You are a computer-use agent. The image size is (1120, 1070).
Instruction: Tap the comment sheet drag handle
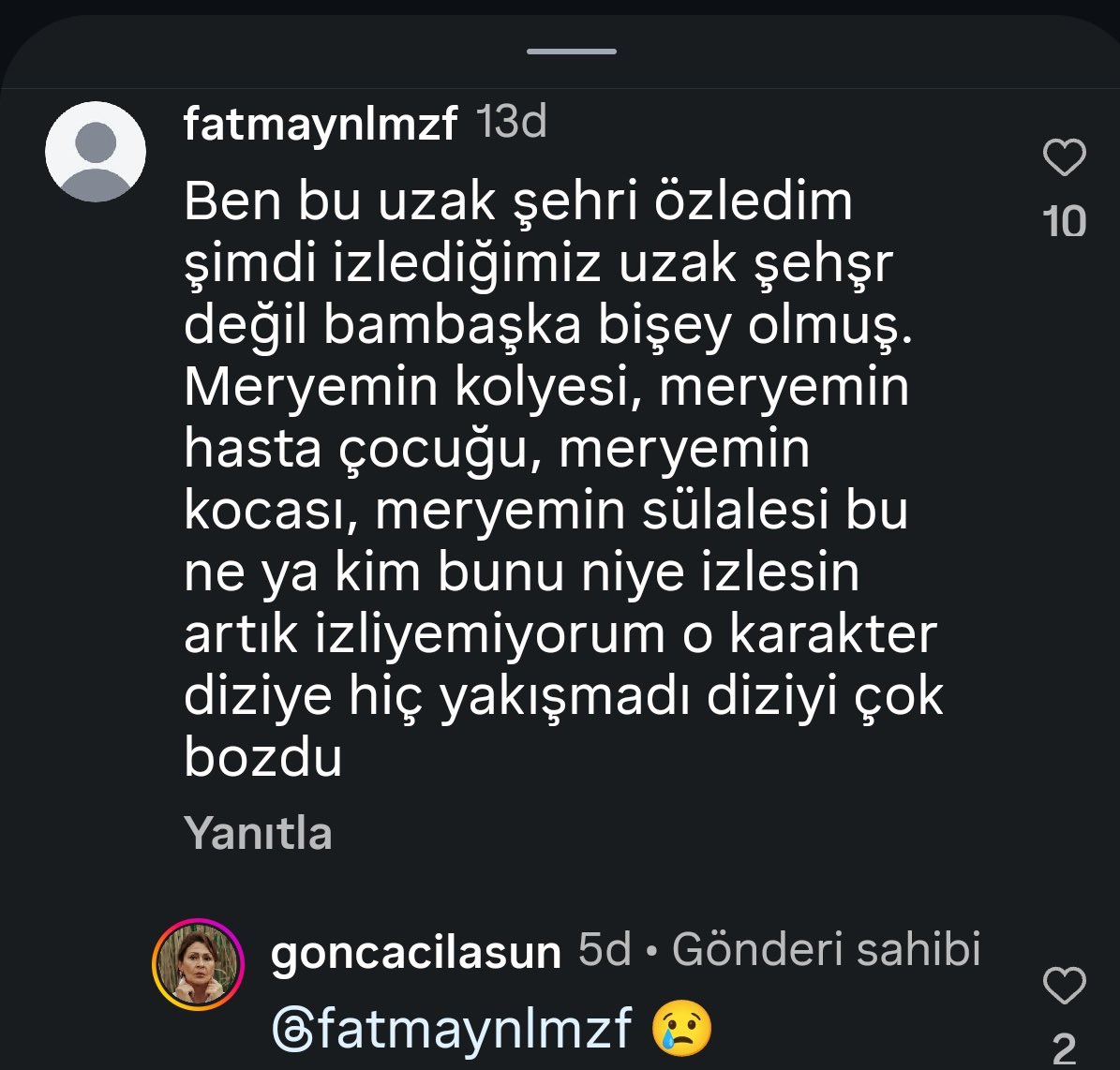(571, 51)
